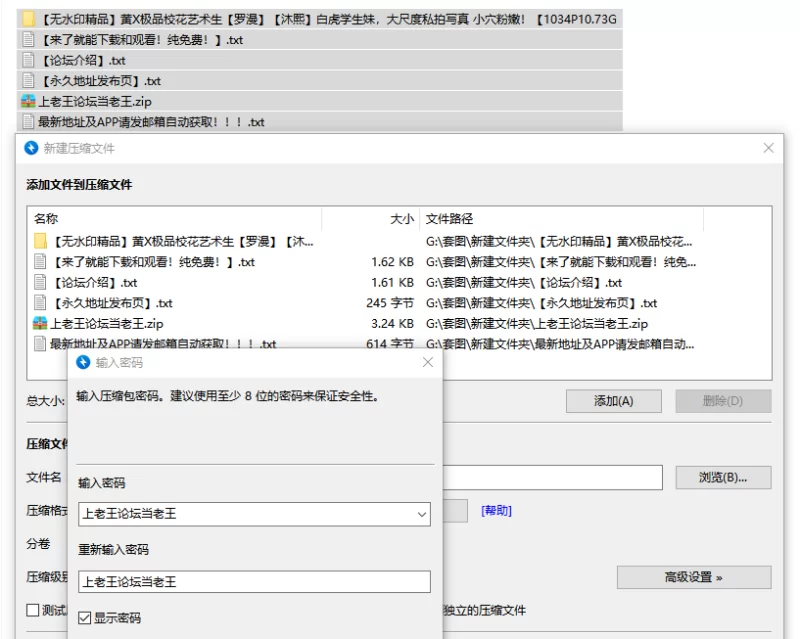Viewport: 800px width, 639px height.
Task: Click the 重新输入密码 text field
Action: click(254, 582)
